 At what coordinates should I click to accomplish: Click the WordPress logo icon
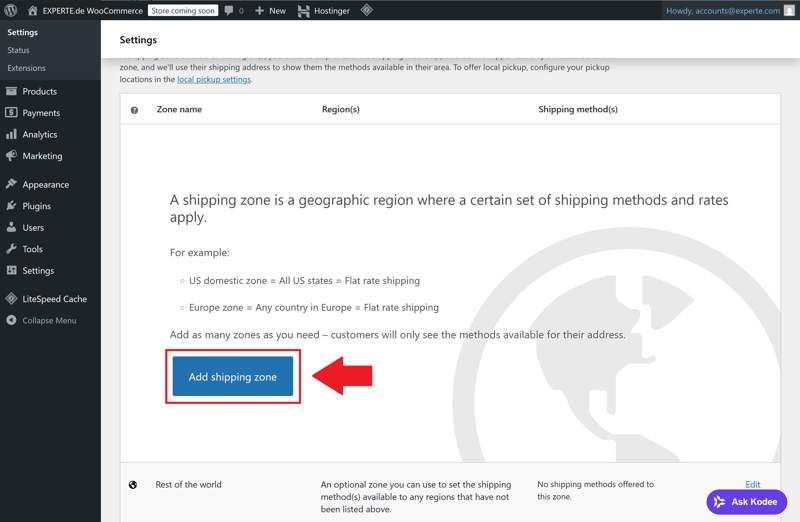(x=11, y=10)
